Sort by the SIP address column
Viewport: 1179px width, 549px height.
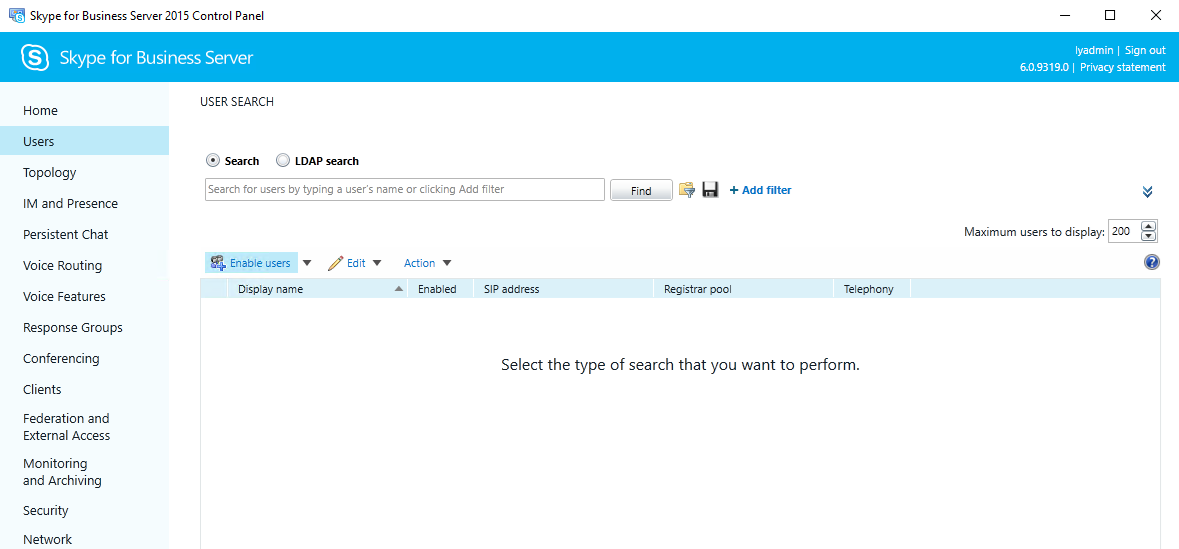pyautogui.click(x=563, y=289)
